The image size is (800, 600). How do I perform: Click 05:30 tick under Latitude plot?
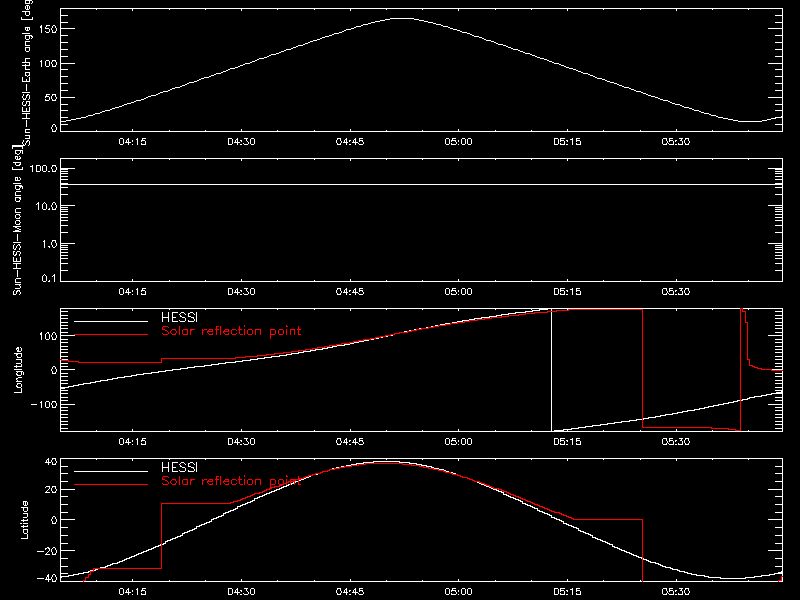tap(676, 591)
